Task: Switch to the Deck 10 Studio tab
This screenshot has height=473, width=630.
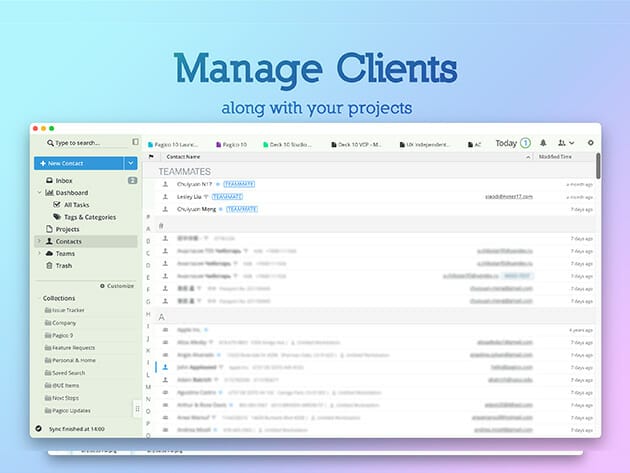Action: [x=289, y=144]
